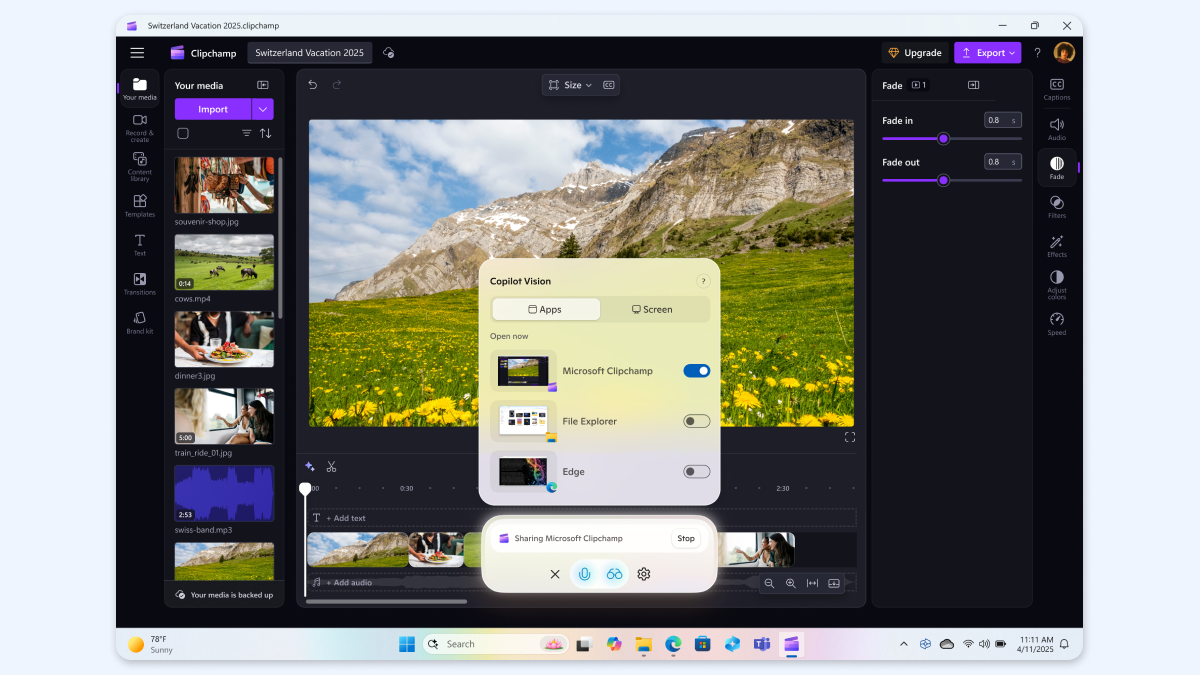
Task: Disable sharing for Microsoft Clipchamp
Action: point(697,371)
